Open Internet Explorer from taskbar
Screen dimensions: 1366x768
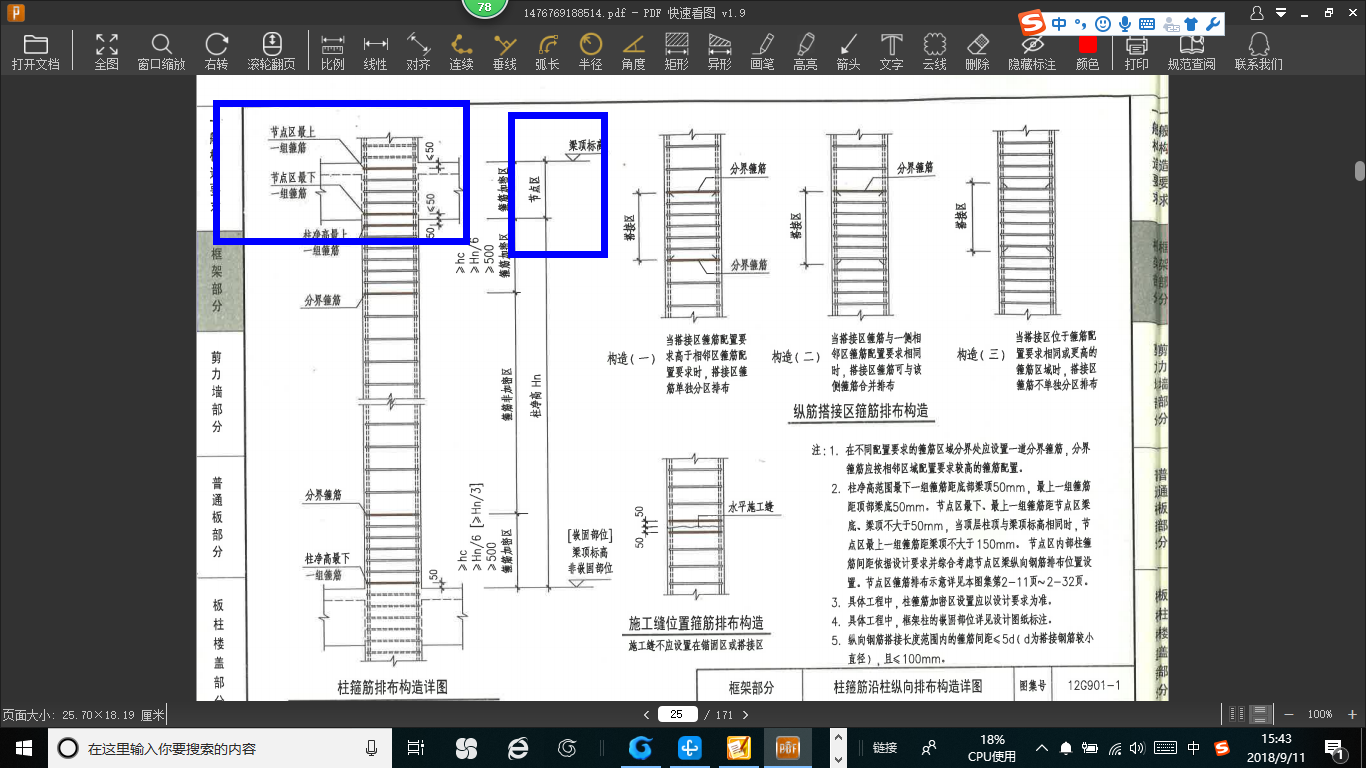(517, 747)
